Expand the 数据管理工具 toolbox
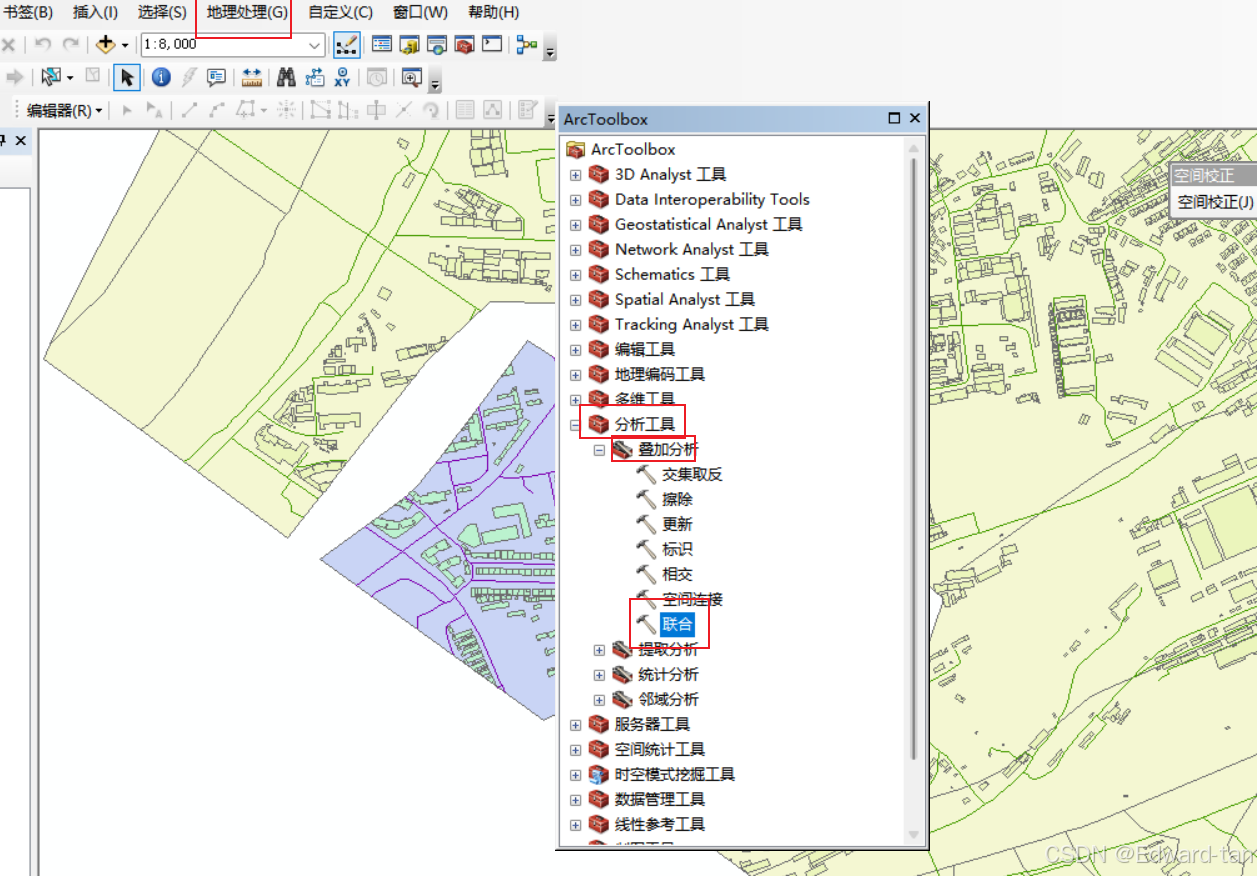1257x876 pixels. coord(576,800)
